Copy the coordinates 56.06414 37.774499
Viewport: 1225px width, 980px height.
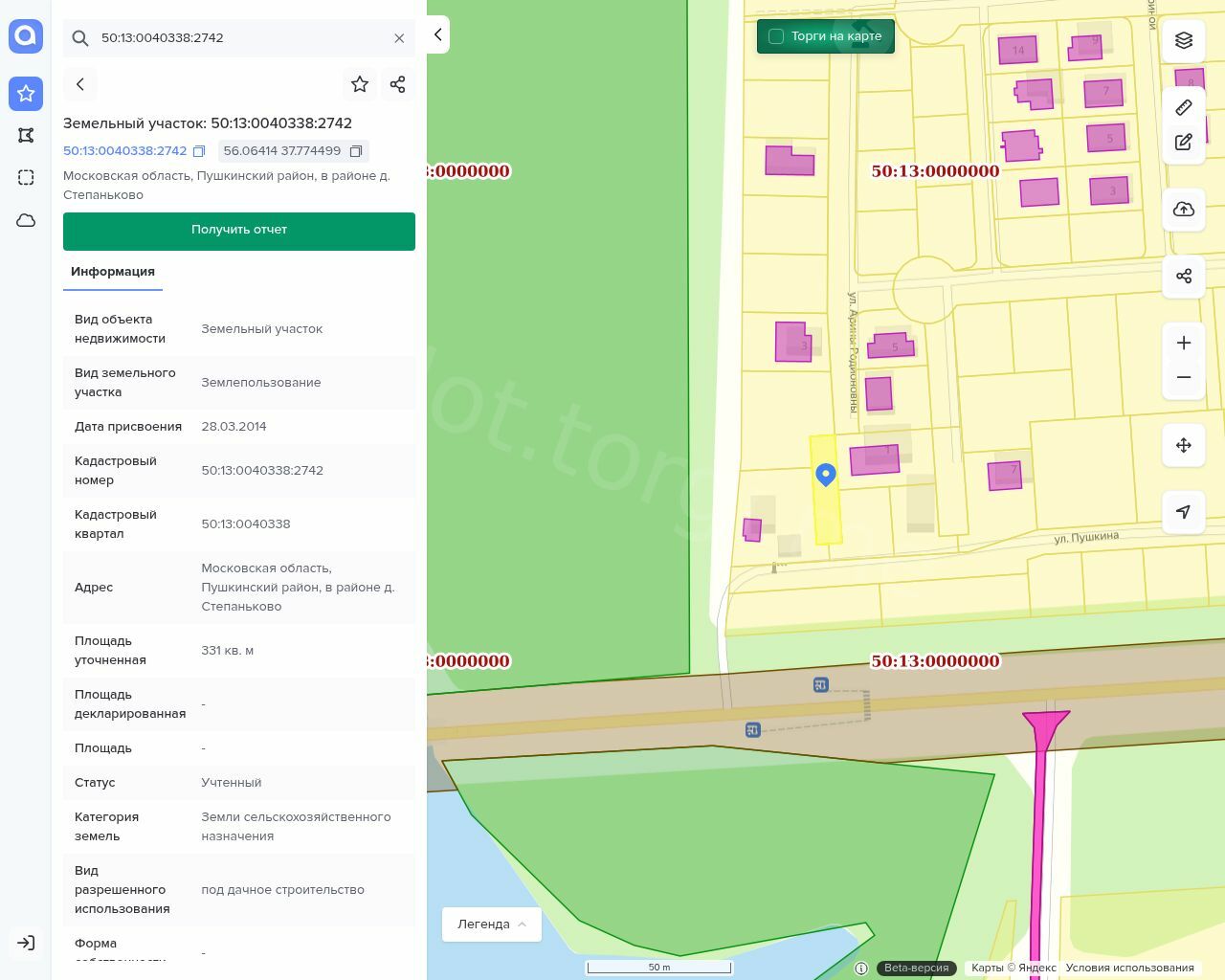356,151
